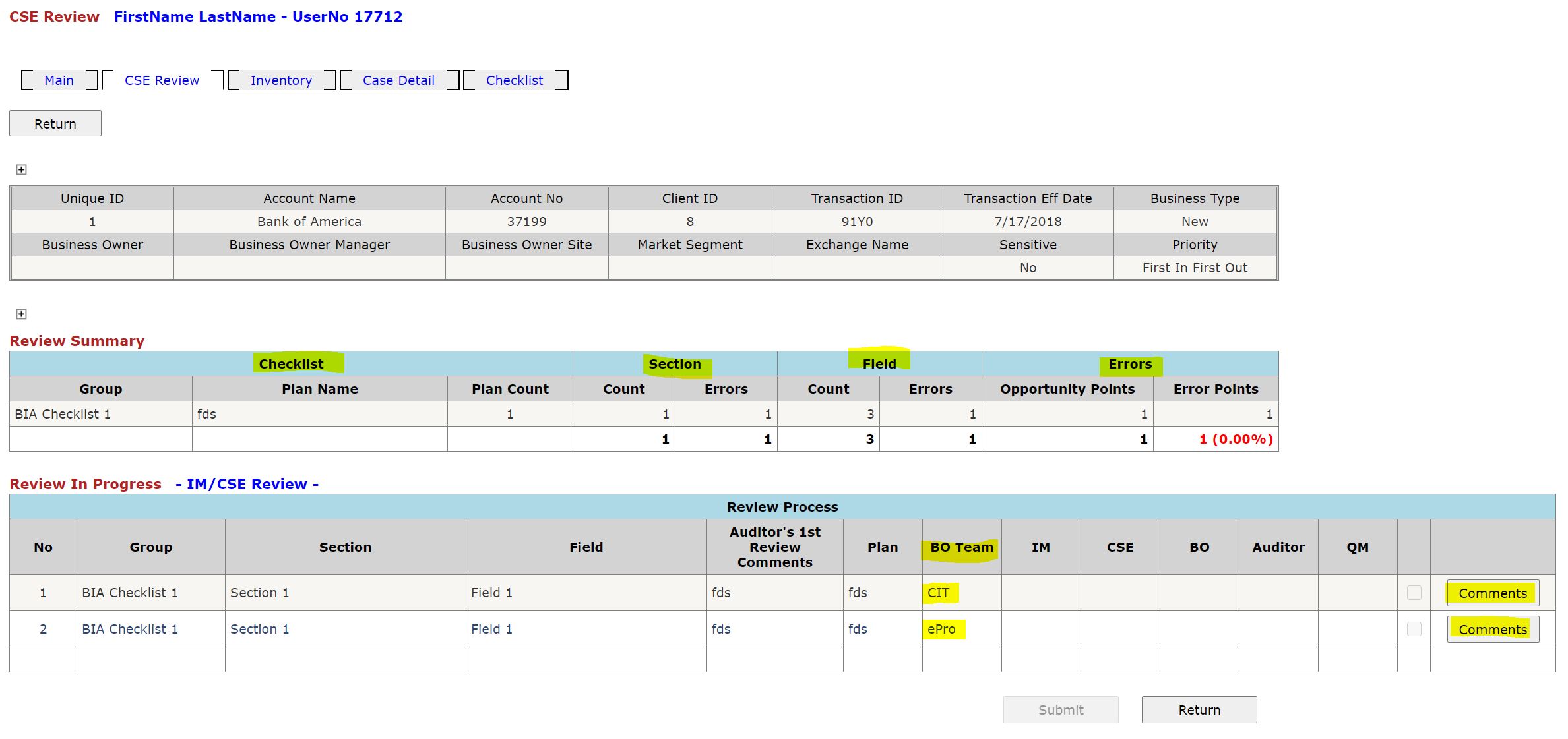
Task: Click the red error points percentage
Action: coord(1236,439)
